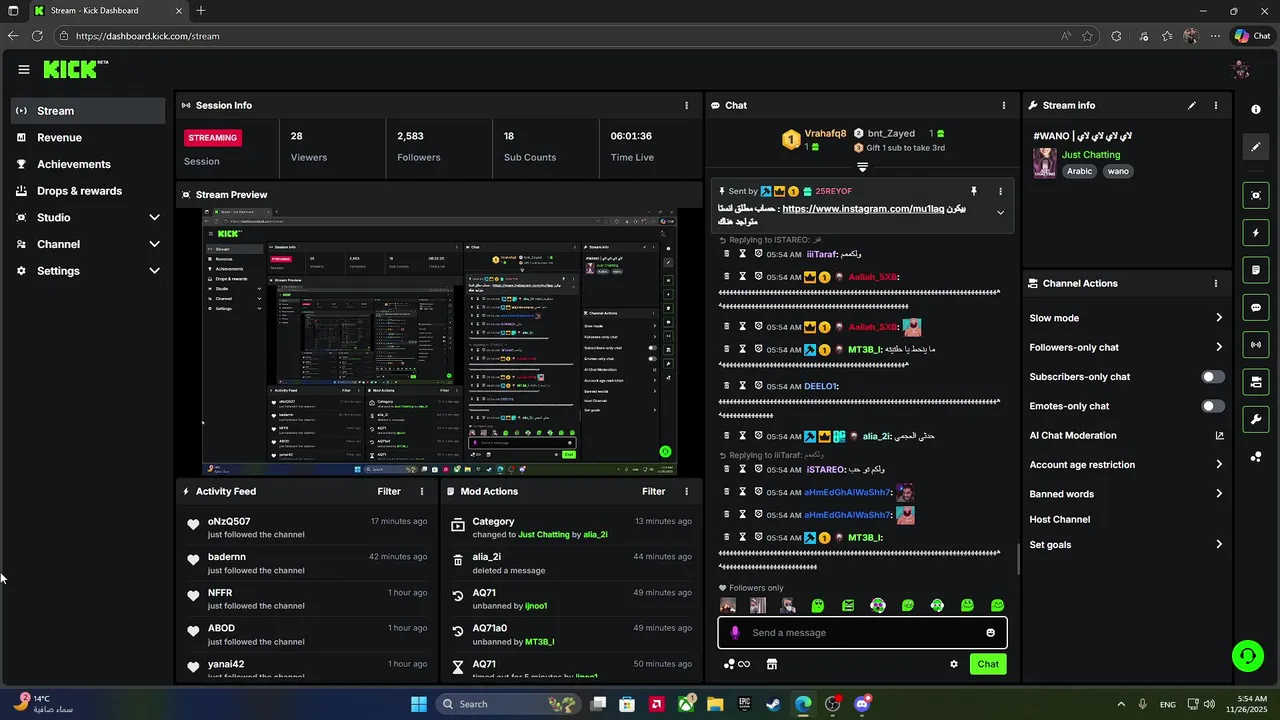
Task: Open Session Info three-dot menu
Action: (686, 105)
